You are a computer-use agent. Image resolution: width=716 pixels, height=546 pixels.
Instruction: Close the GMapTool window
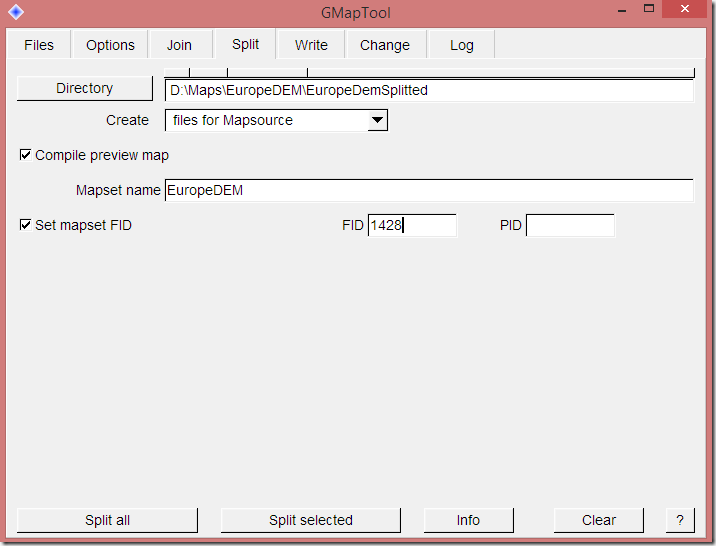tap(684, 9)
